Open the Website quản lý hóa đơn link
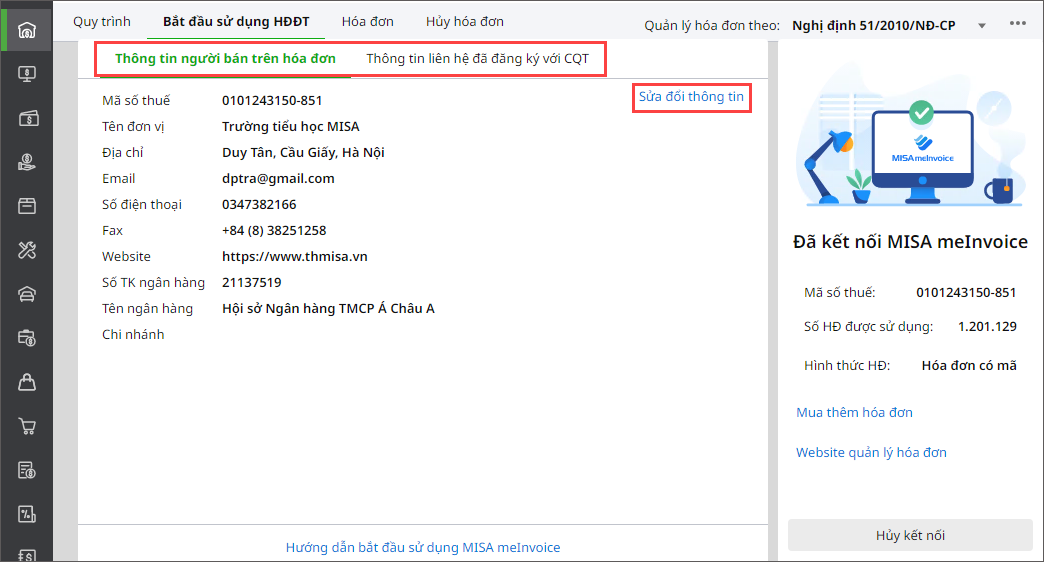The width and height of the screenshot is (1044, 562). (871, 452)
